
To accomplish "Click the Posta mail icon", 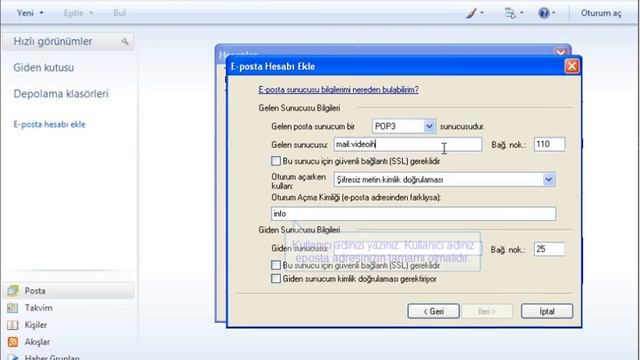I will tap(13, 291).
